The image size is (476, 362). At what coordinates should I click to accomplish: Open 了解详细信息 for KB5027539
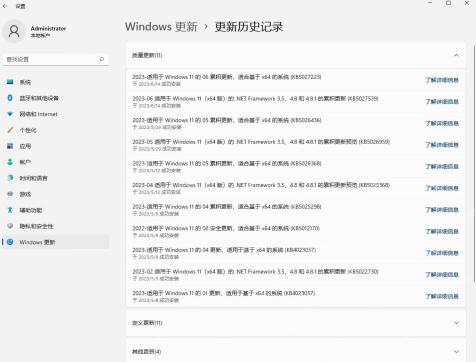click(x=442, y=101)
